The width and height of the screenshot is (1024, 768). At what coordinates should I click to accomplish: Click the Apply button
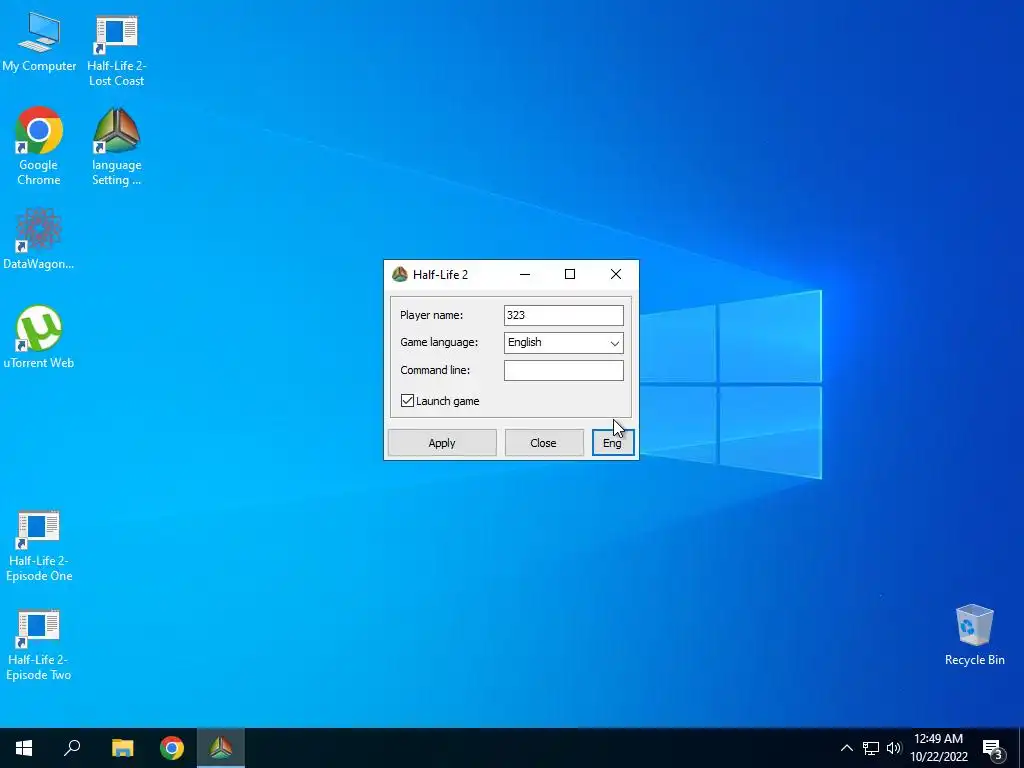tap(442, 443)
